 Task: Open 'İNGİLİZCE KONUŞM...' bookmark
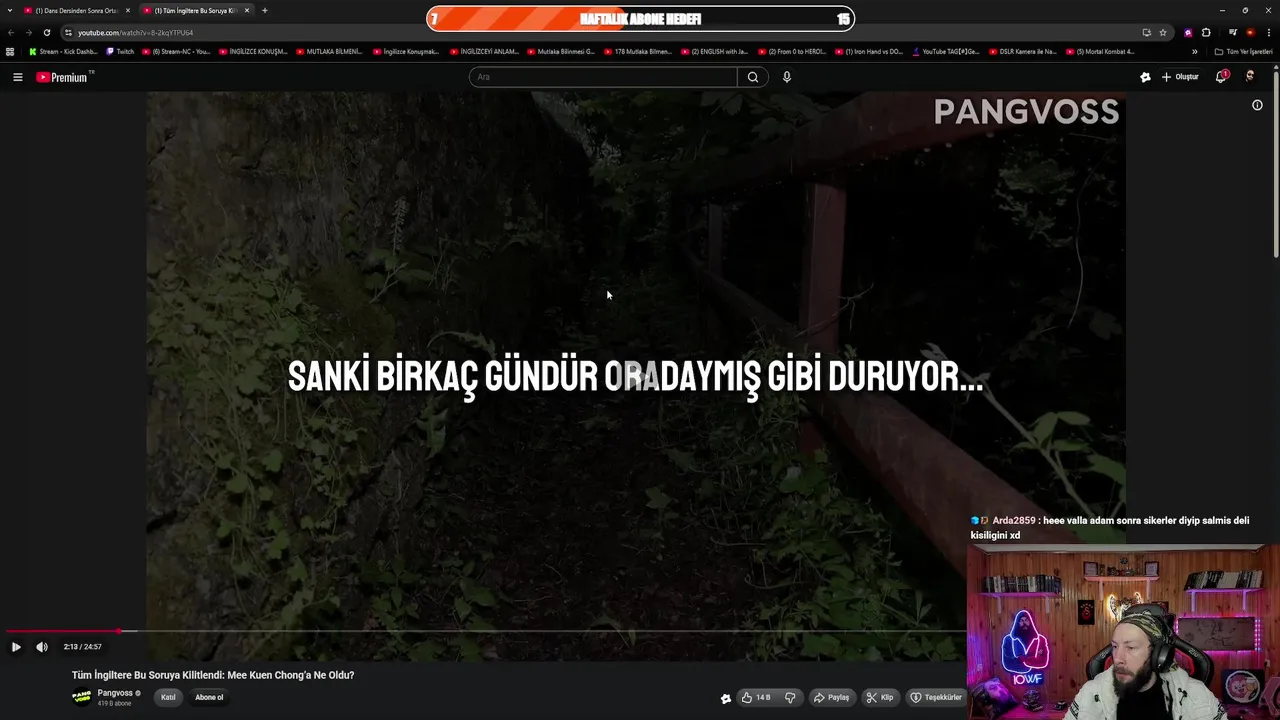pos(253,51)
